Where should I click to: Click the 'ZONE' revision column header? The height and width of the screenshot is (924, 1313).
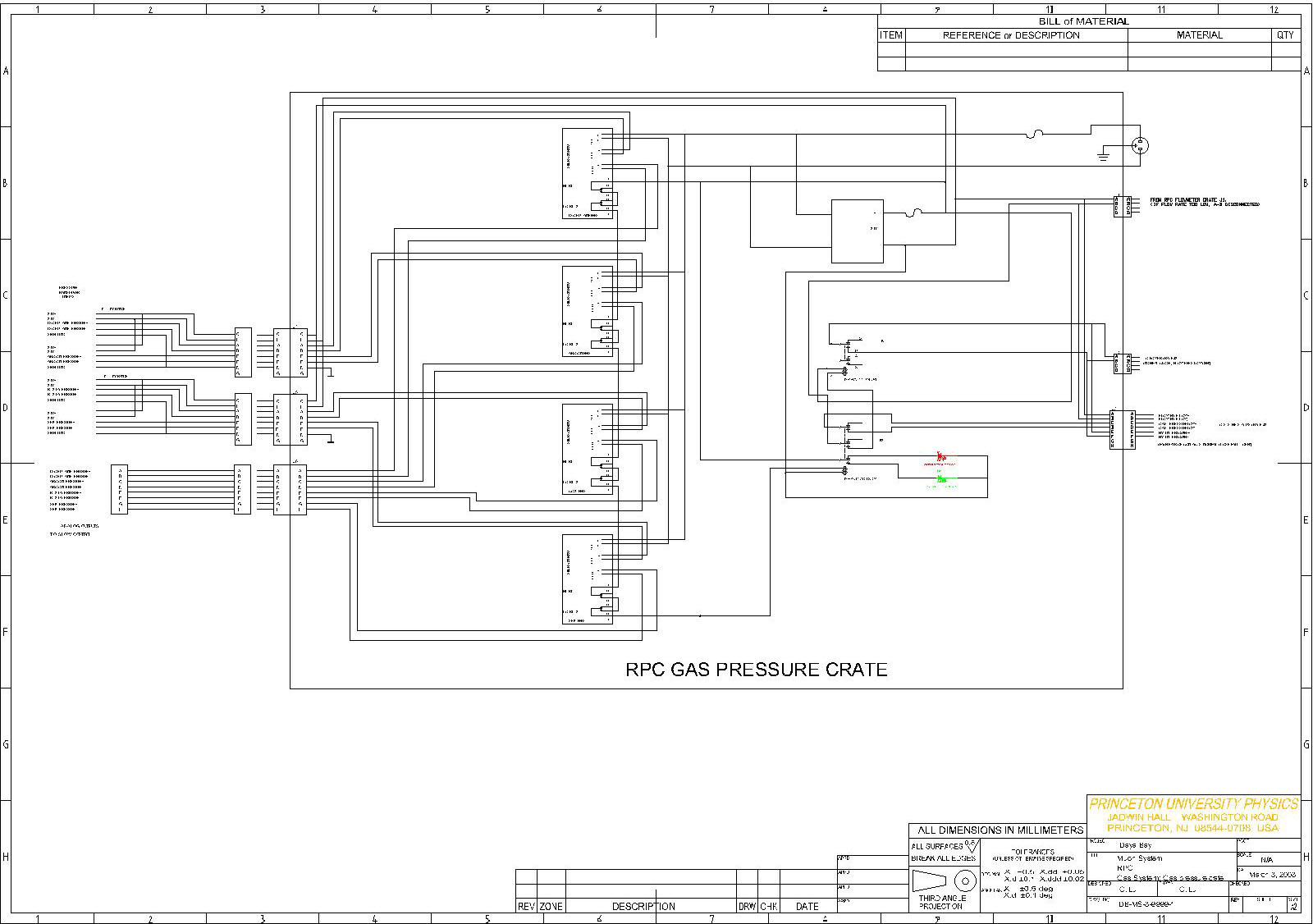[x=551, y=907]
